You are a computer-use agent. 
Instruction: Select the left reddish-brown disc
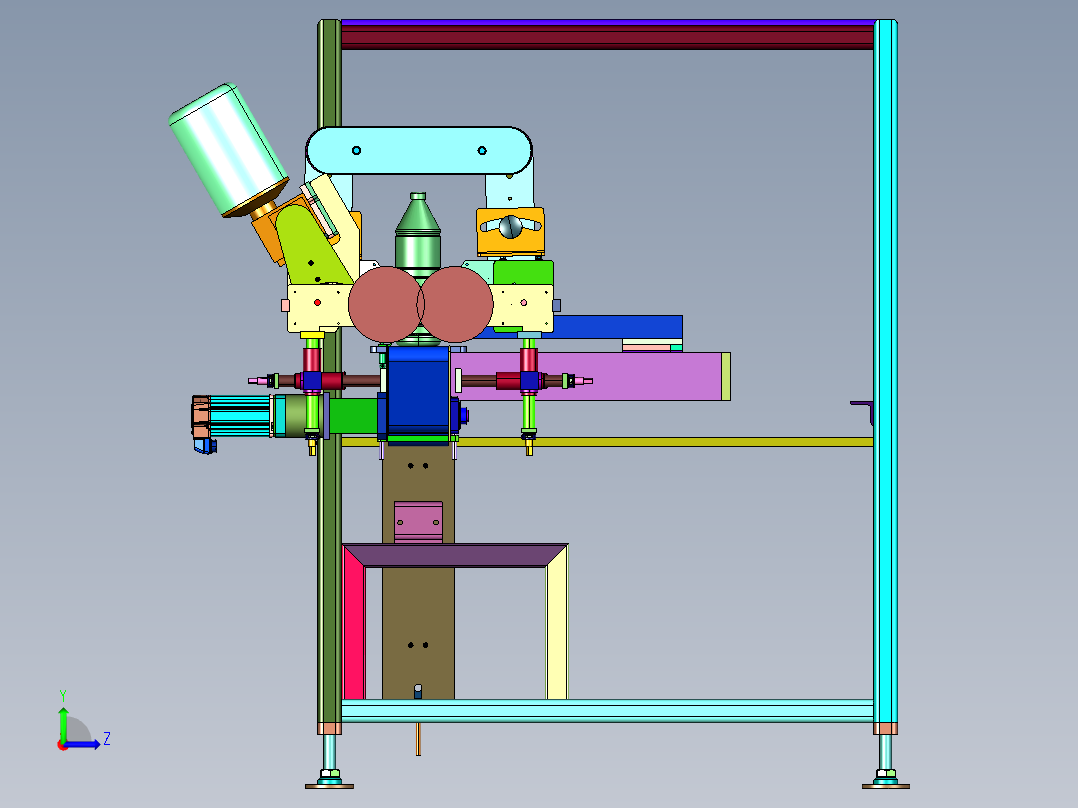tap(384, 305)
